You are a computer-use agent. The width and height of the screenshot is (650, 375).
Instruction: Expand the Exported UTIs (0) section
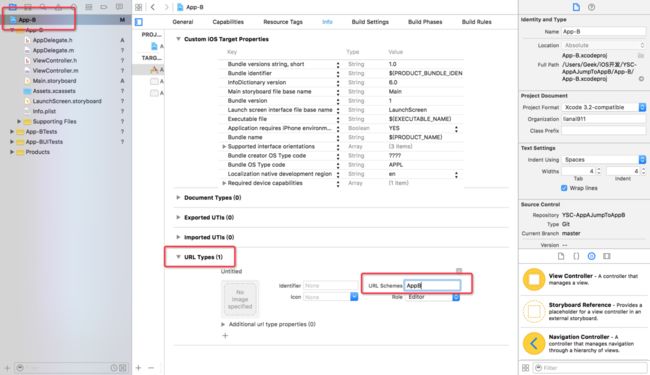tap(178, 218)
